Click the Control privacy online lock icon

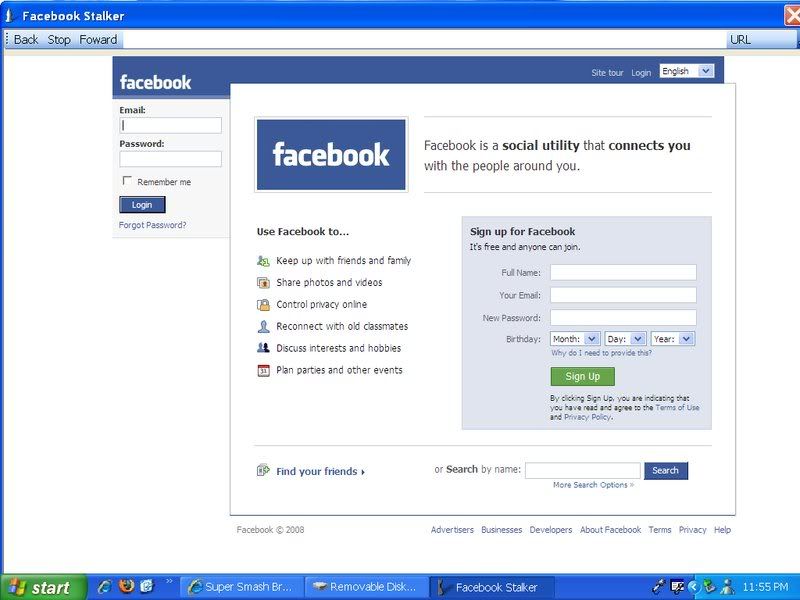click(263, 305)
